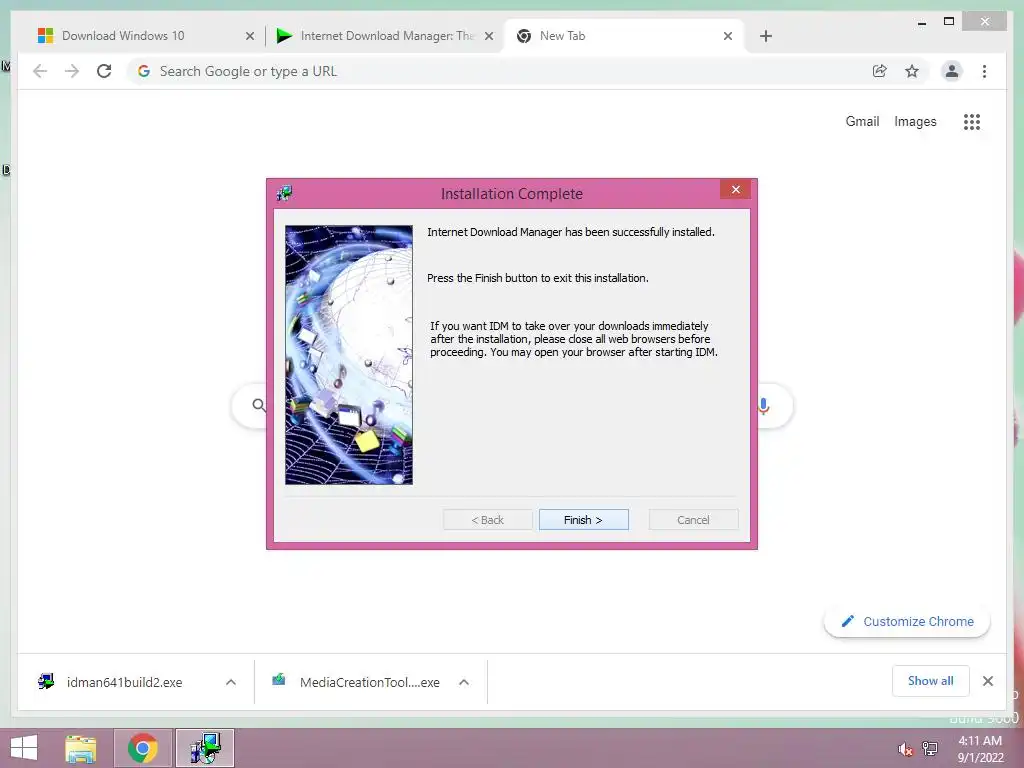Close the Internet Download Manager tab
Viewport: 1024px width, 768px height.
[x=488, y=36]
